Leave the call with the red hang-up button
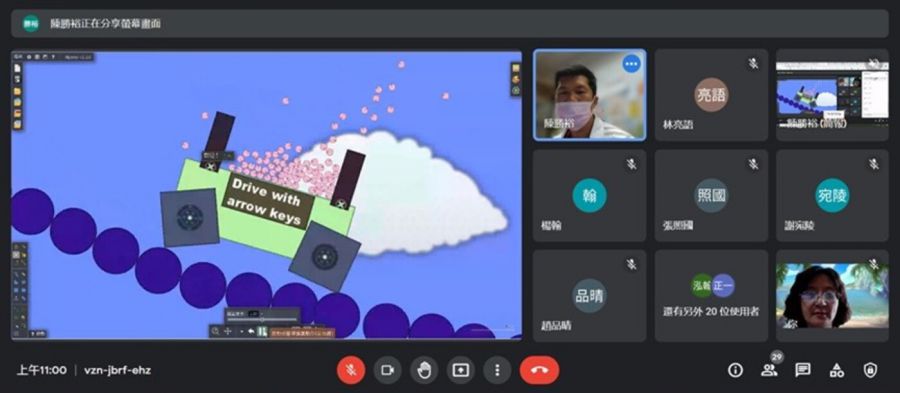 tap(539, 370)
